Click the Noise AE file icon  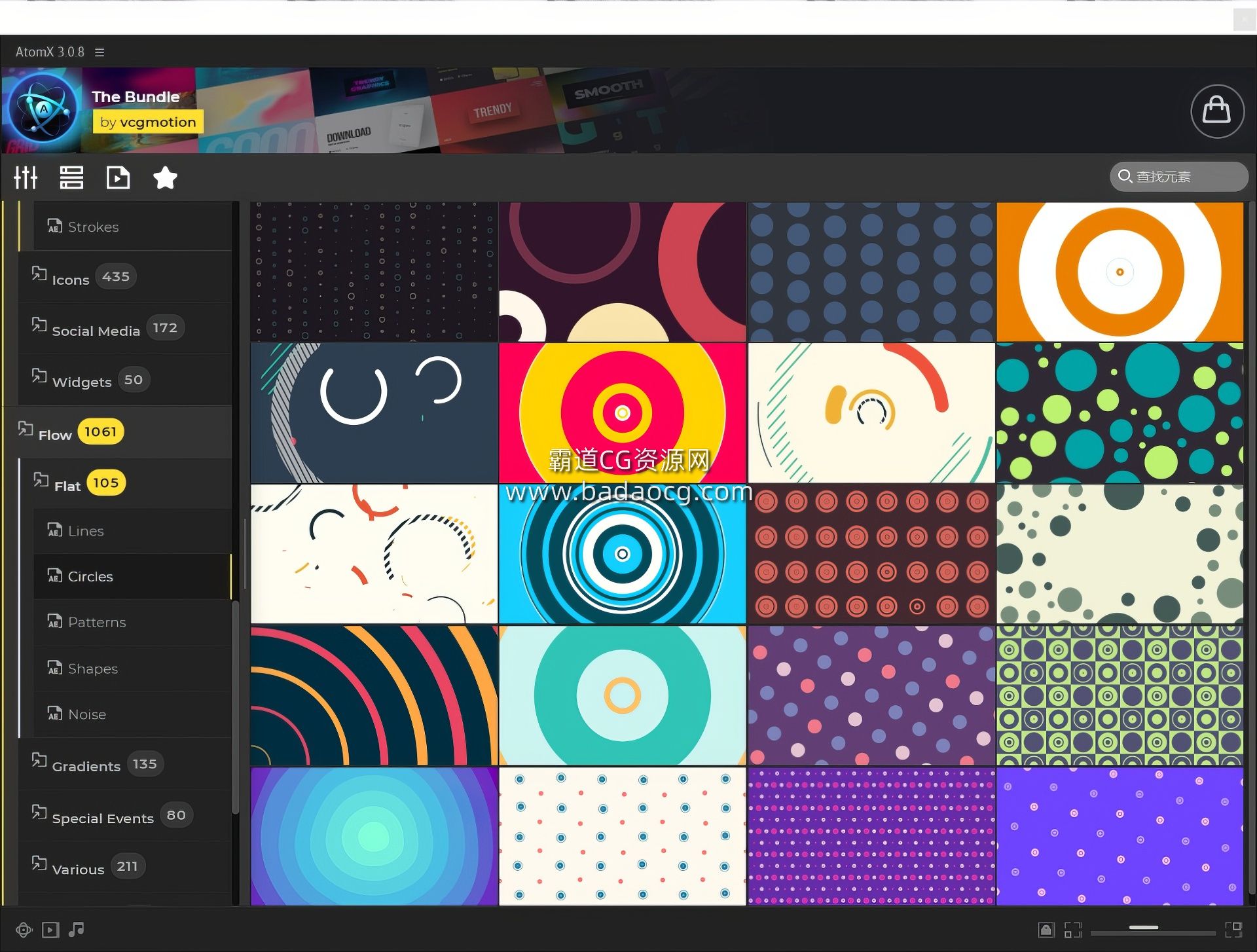pos(55,713)
